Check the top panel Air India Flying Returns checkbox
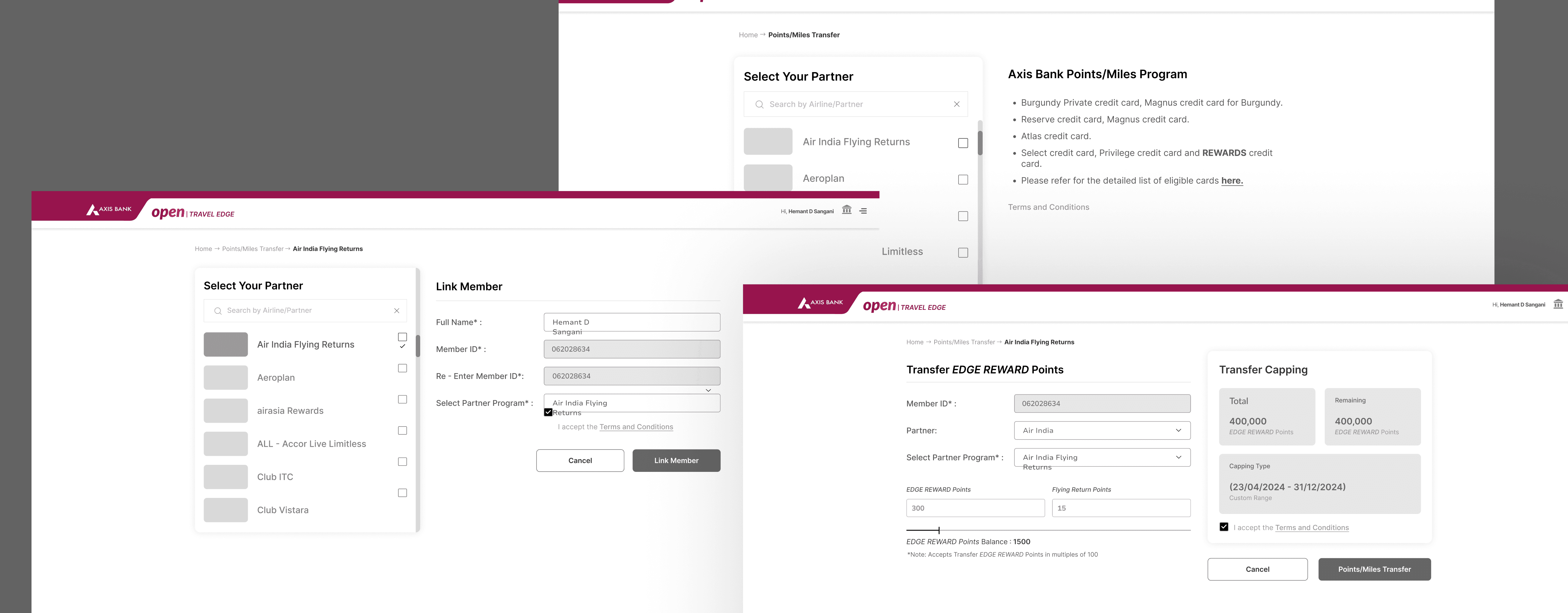This screenshot has width=1568, height=613. (x=963, y=143)
